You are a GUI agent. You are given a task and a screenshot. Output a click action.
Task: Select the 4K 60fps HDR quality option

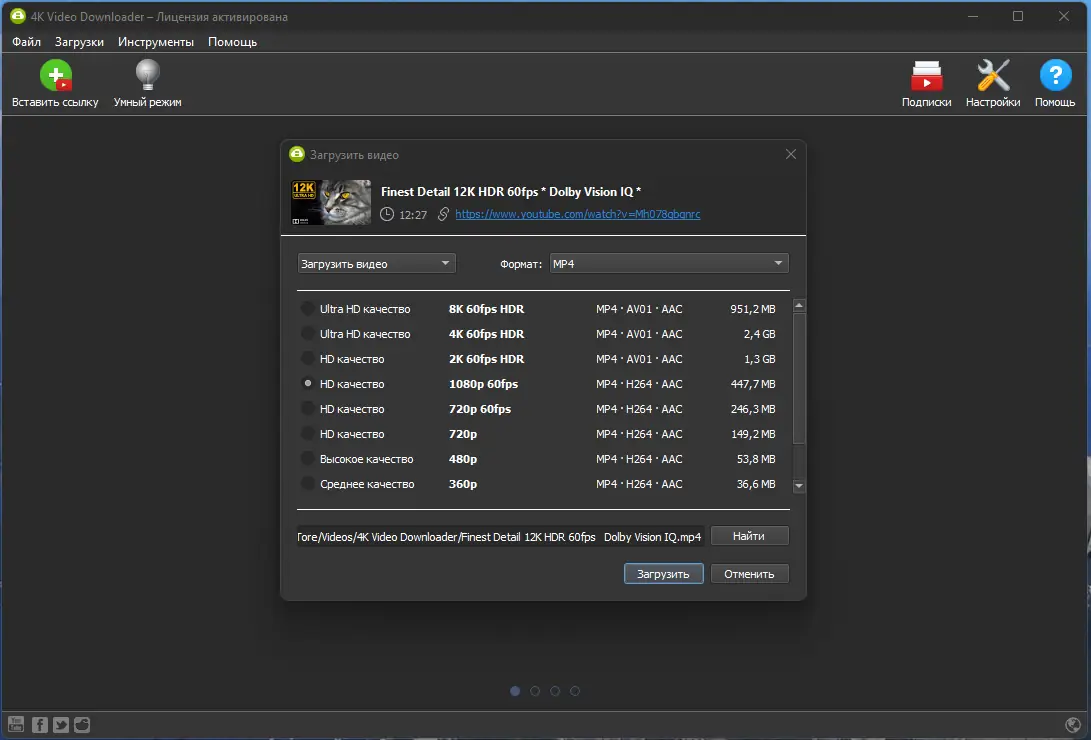tap(307, 334)
